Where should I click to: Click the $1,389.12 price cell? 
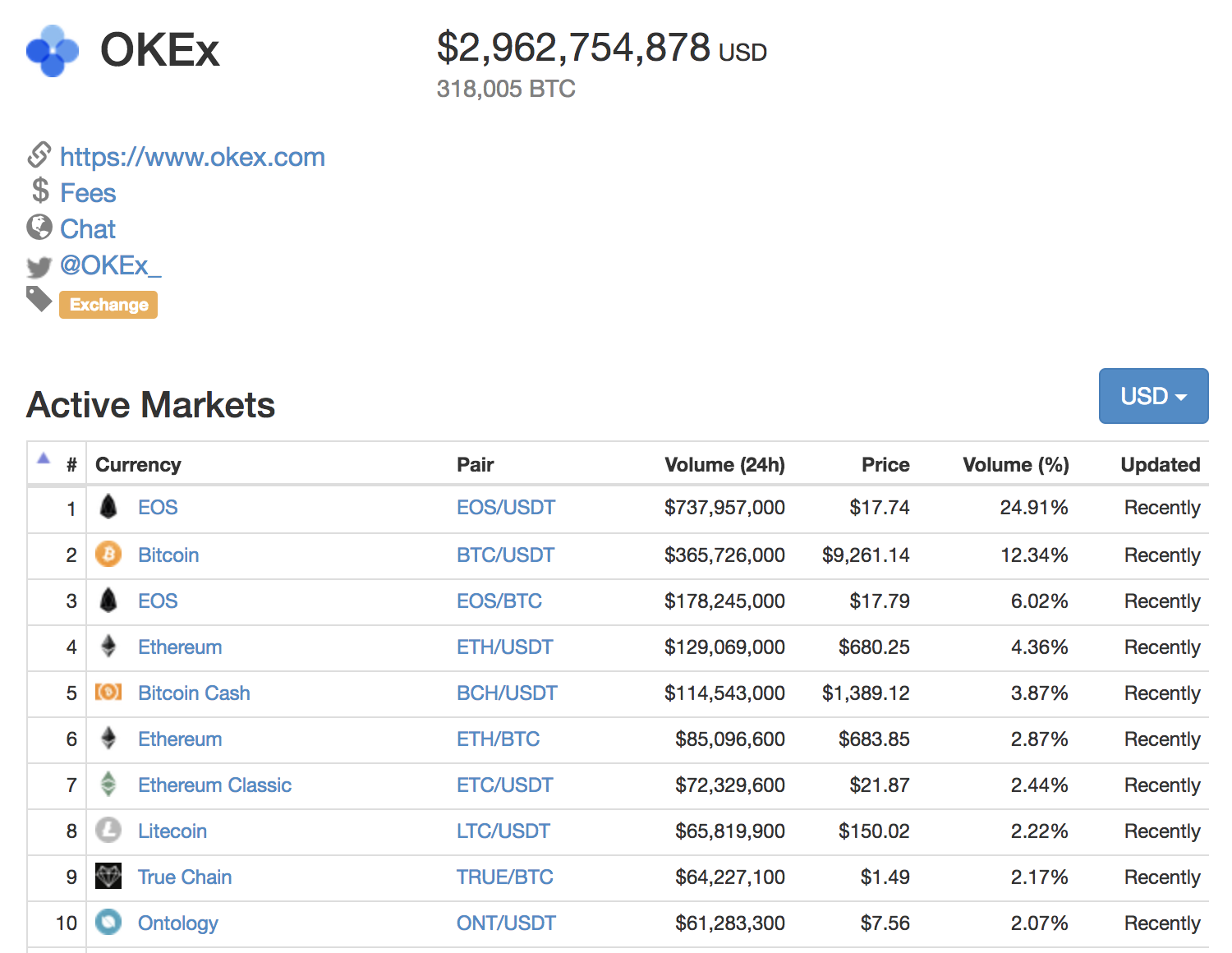click(x=866, y=693)
